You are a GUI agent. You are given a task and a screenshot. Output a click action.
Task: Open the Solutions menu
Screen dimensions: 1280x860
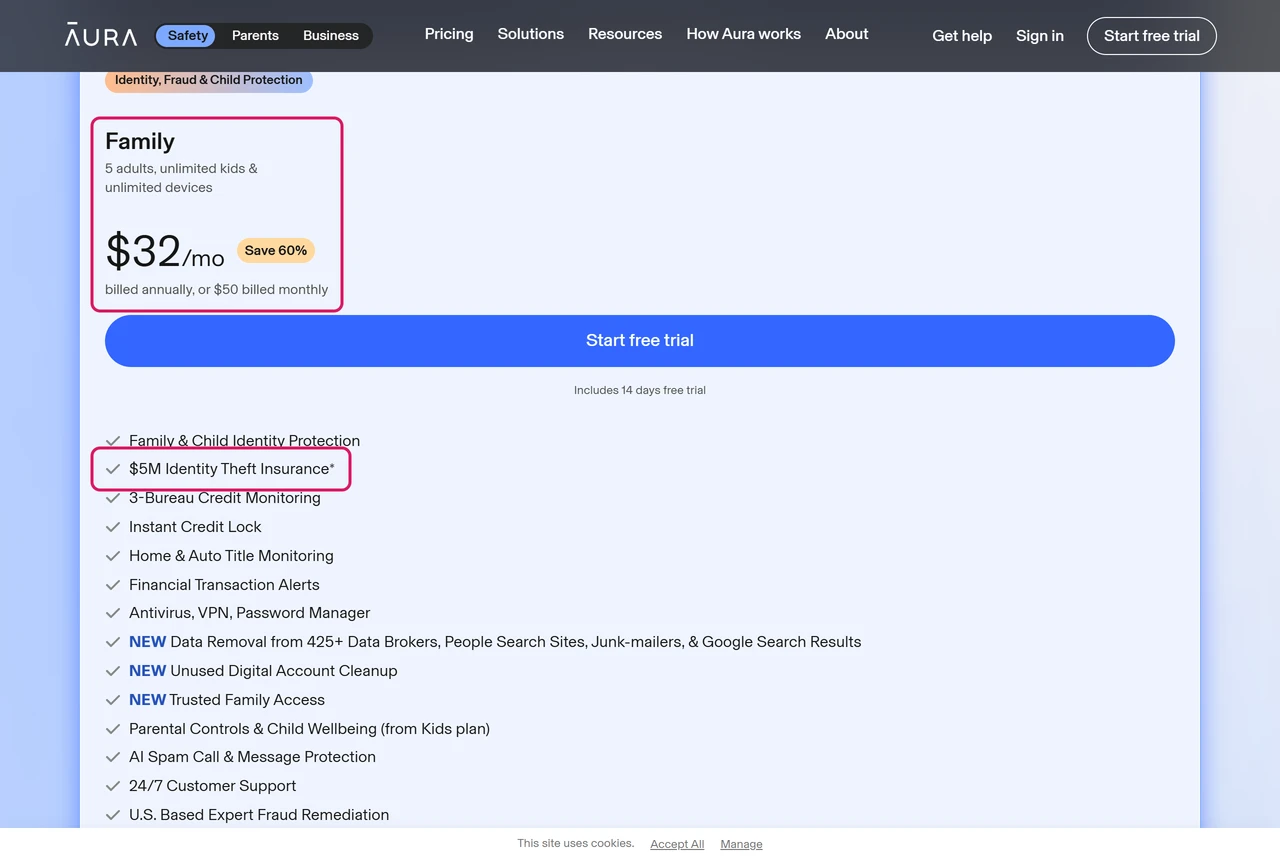click(x=531, y=34)
